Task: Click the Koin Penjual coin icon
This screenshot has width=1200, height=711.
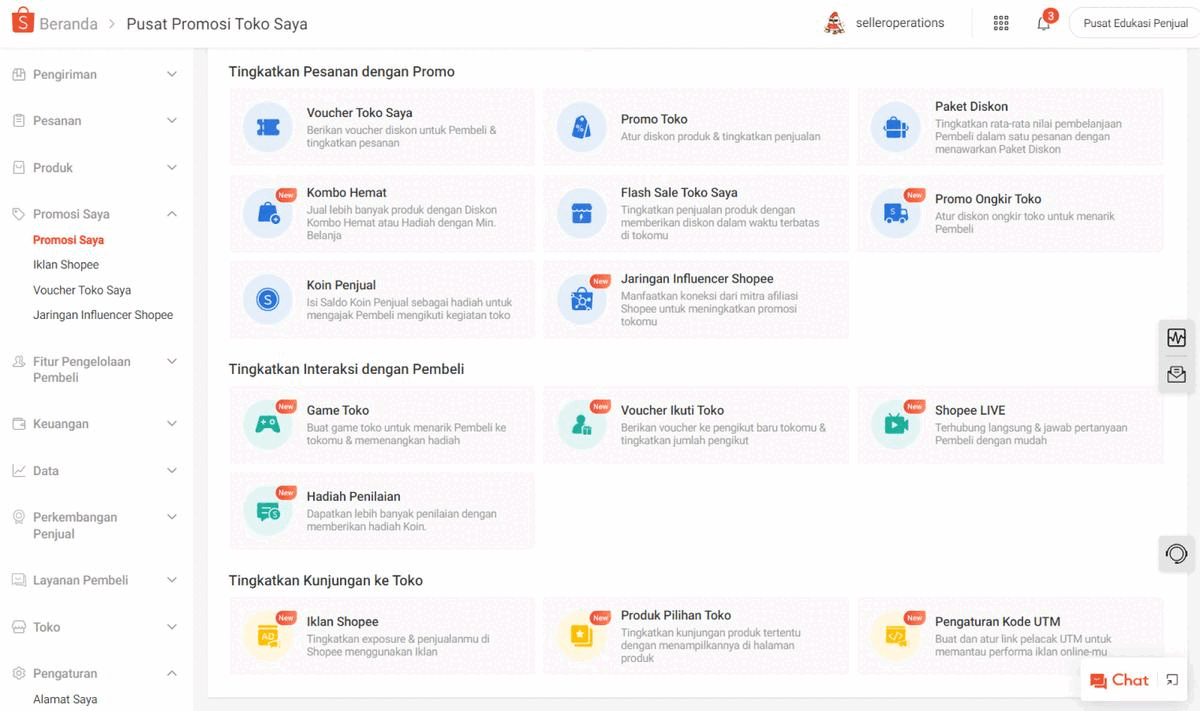Action: pyautogui.click(x=268, y=298)
